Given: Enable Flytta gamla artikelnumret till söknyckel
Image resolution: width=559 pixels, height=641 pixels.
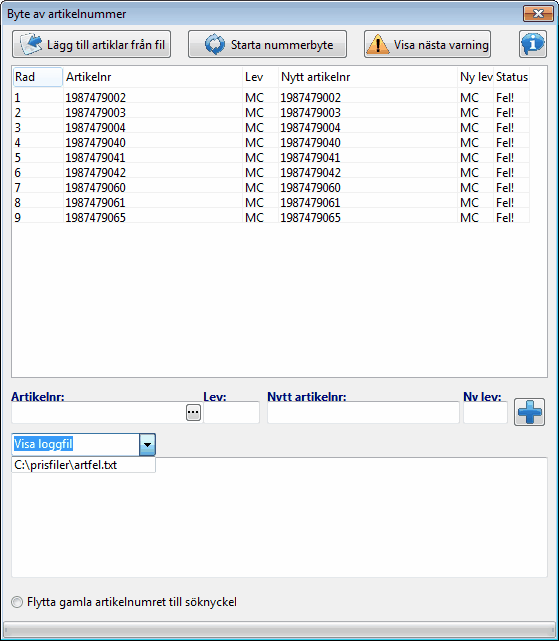Looking at the screenshot, I should click(17, 602).
